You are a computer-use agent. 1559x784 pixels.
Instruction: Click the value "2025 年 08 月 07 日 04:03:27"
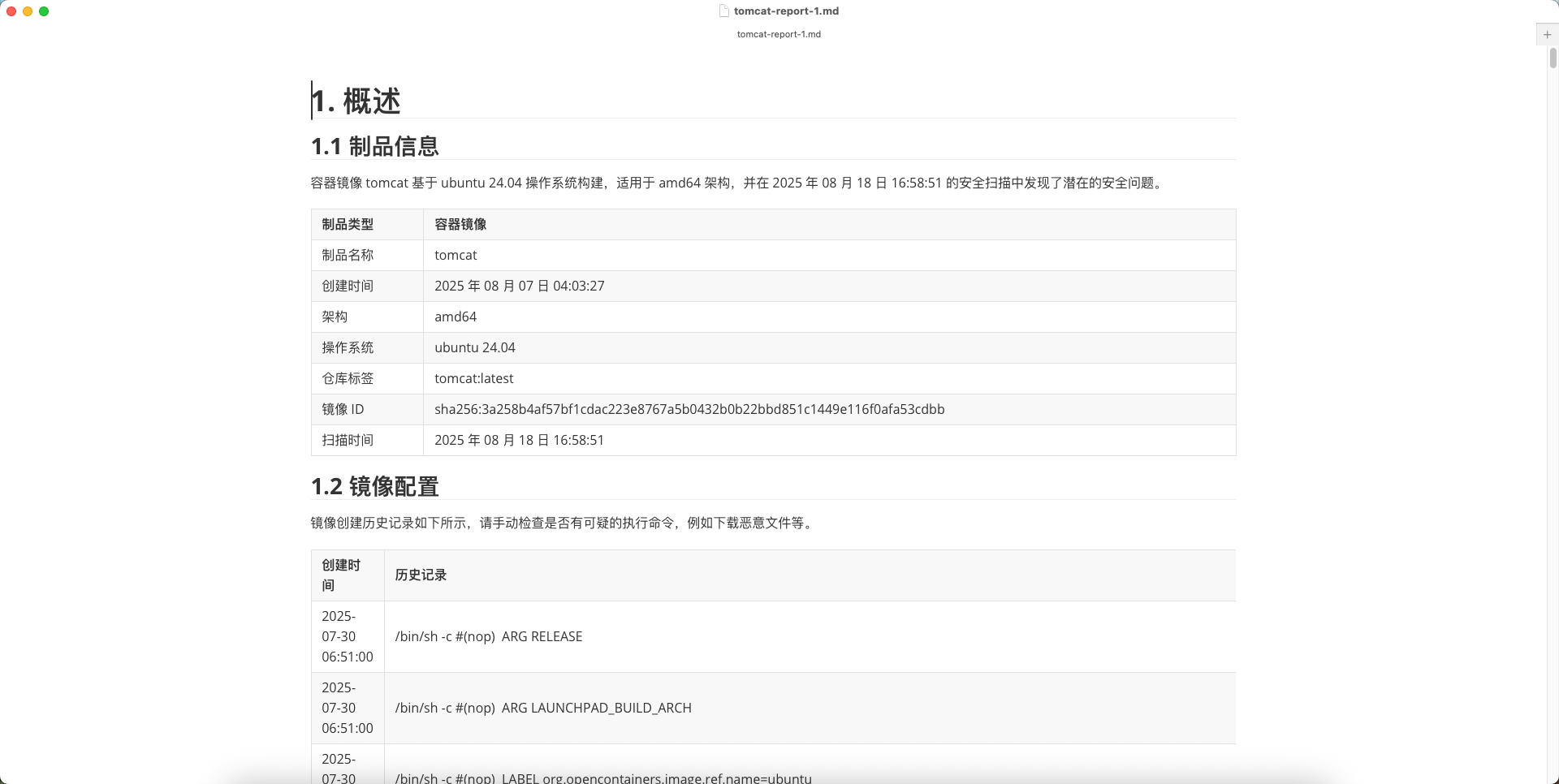pyautogui.click(x=520, y=286)
